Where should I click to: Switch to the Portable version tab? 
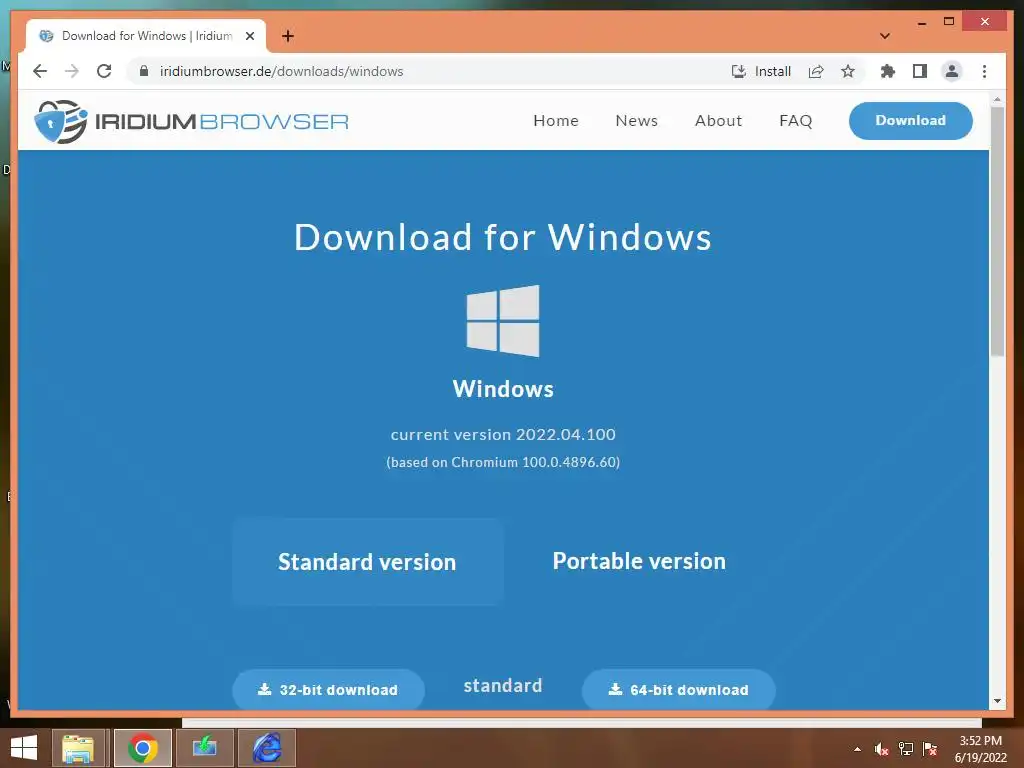pos(639,562)
